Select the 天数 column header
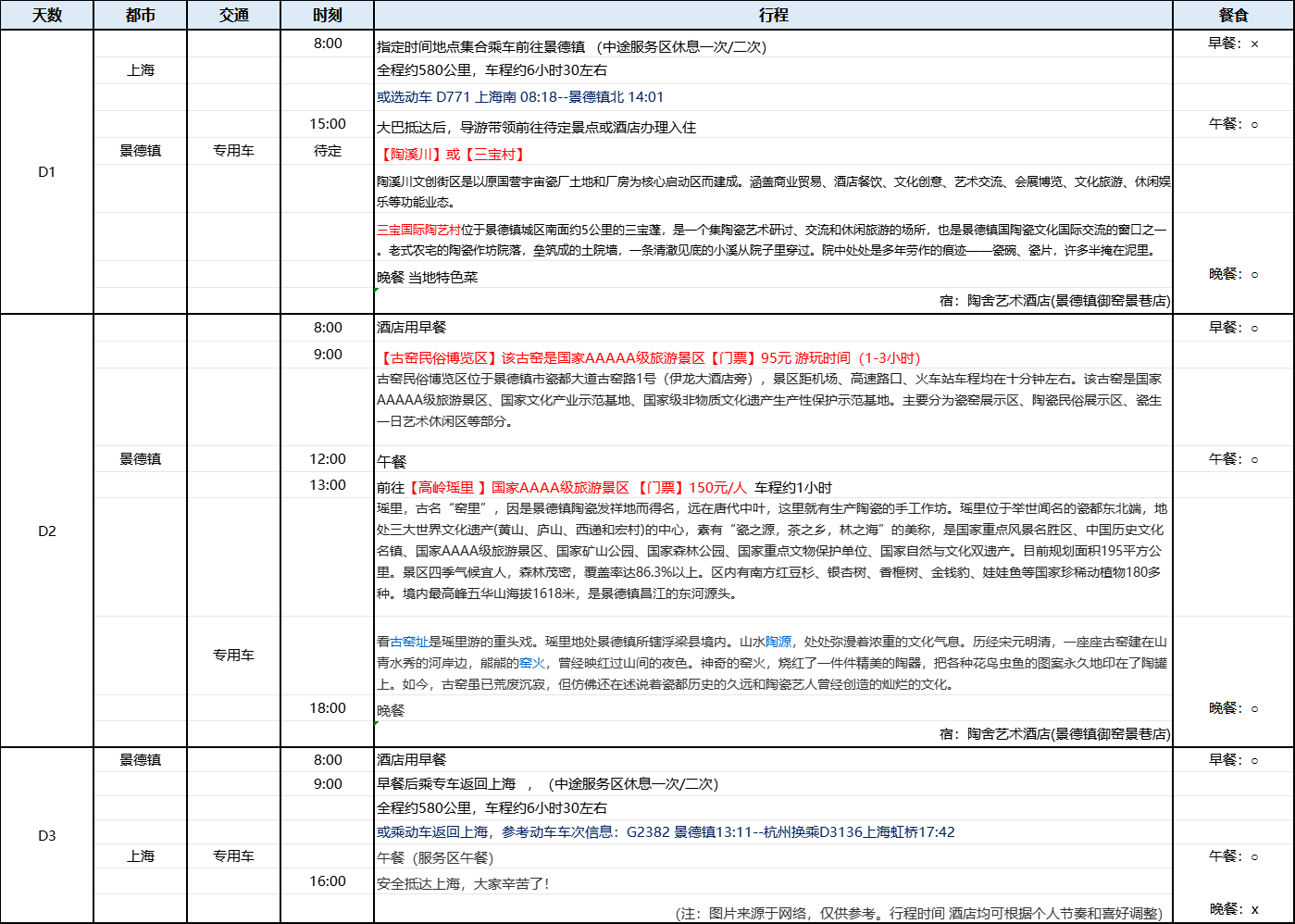Screen dimensions: 1295x924 47,15
